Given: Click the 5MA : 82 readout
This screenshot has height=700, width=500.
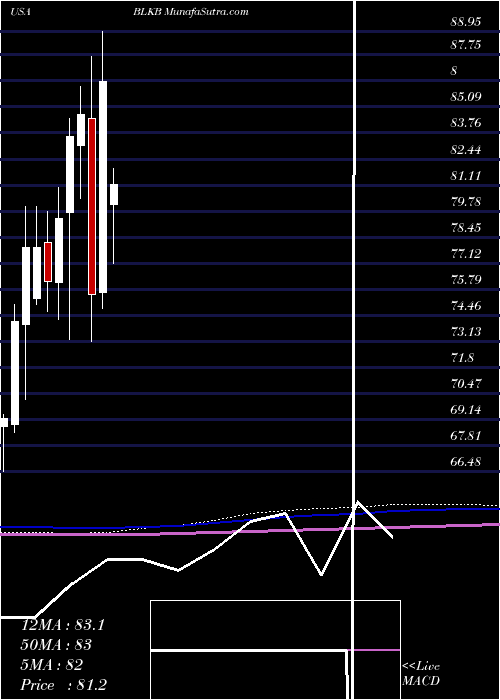Looking at the screenshot, I should tap(52, 665).
